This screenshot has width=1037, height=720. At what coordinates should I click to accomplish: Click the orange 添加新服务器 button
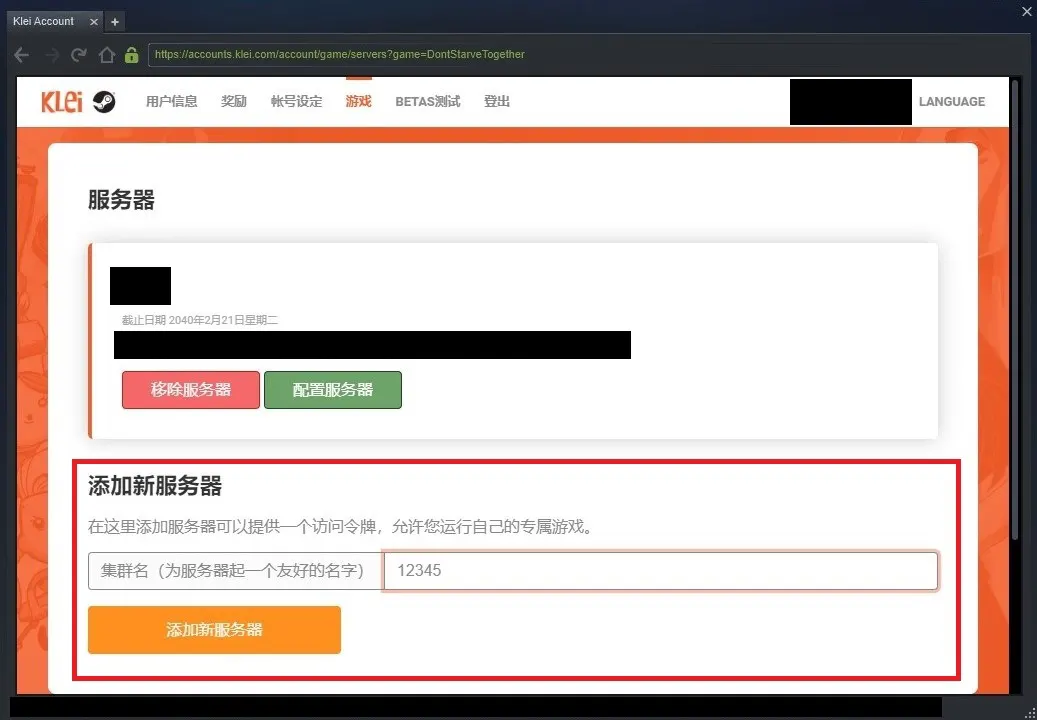point(214,630)
